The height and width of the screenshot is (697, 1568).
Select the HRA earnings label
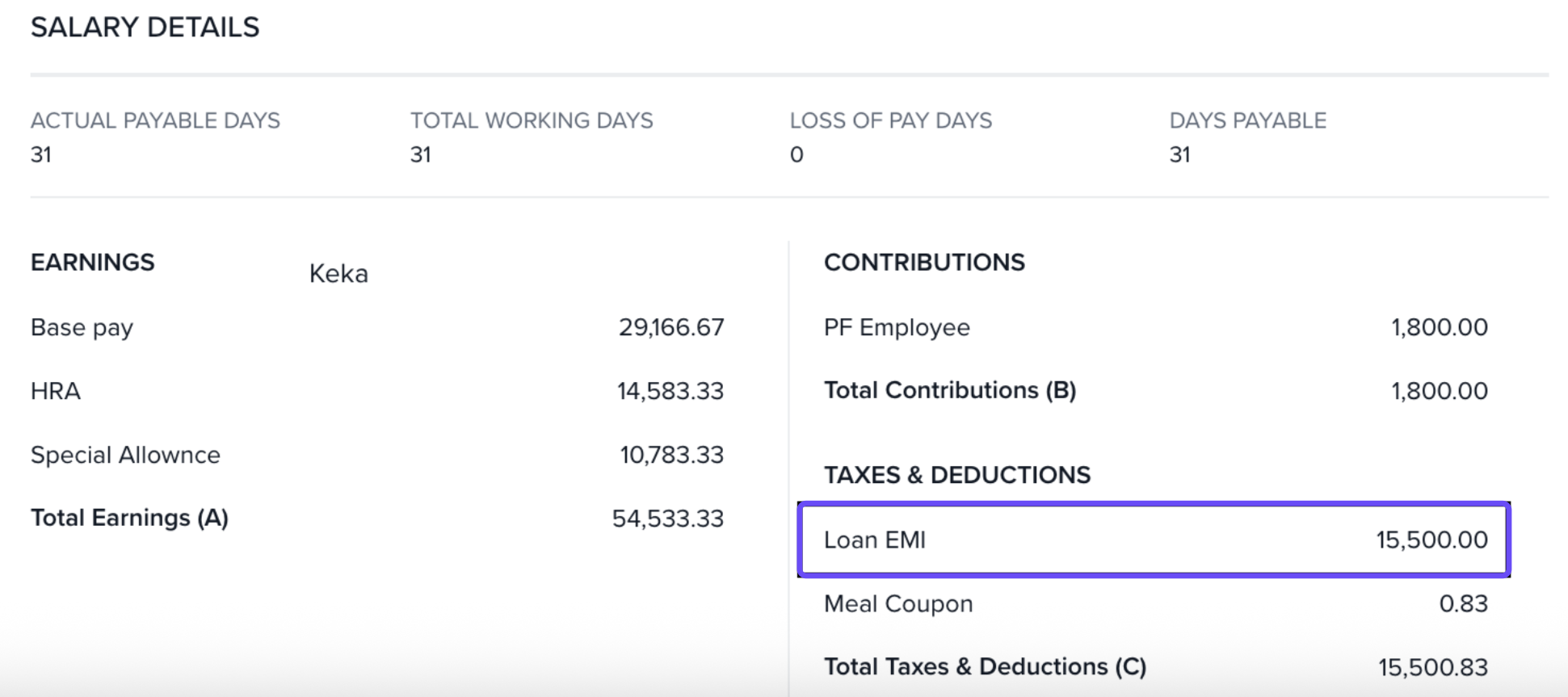tap(56, 392)
